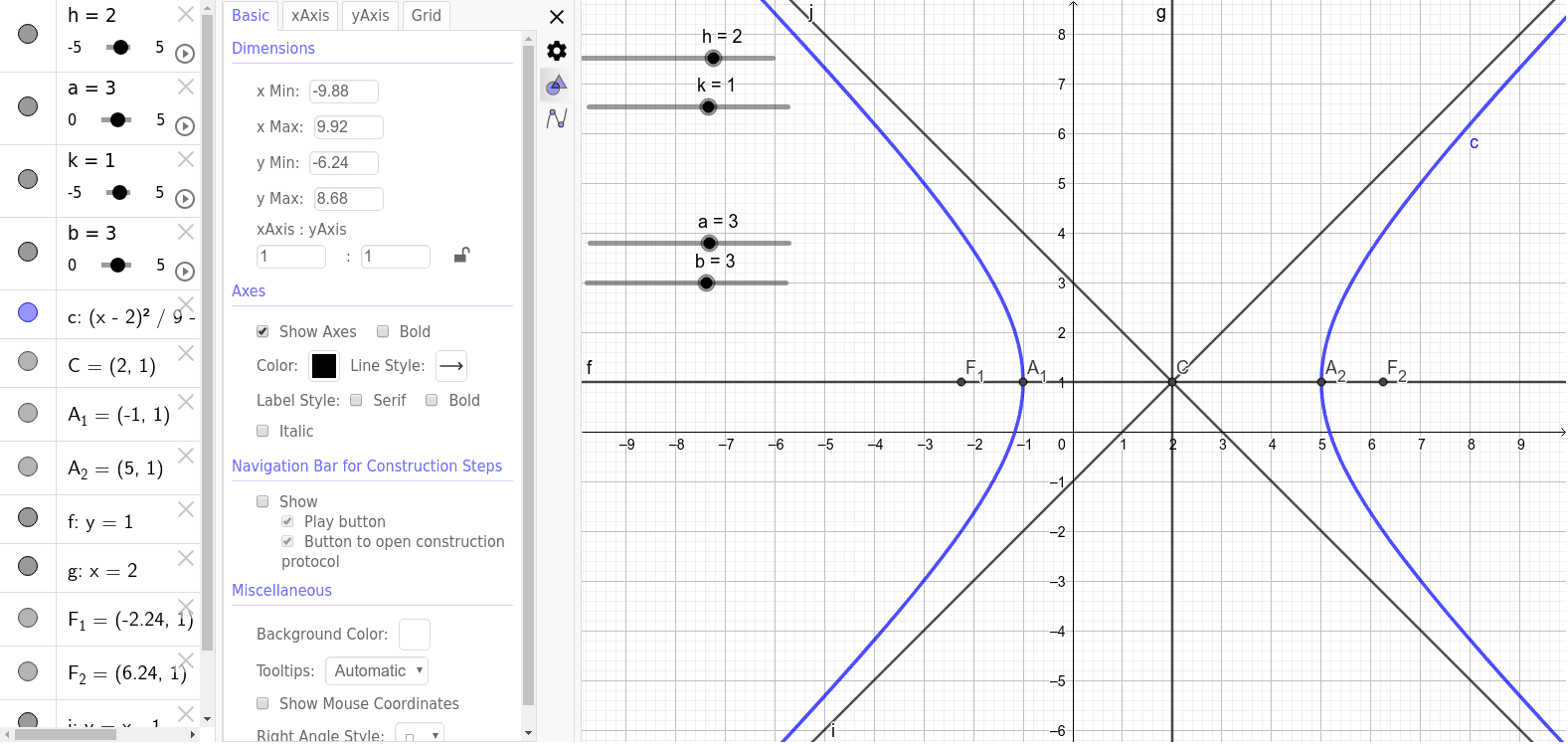Open the settings gear icon
This screenshot has width=1568, height=744.
pos(557,51)
